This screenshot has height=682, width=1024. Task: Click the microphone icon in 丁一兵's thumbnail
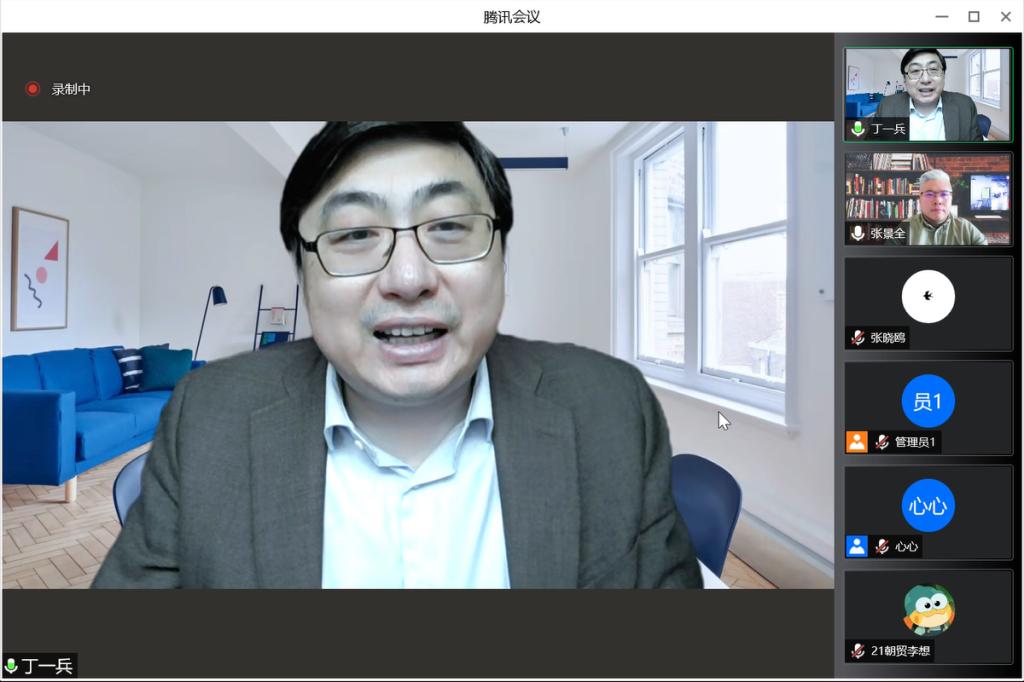coord(857,129)
